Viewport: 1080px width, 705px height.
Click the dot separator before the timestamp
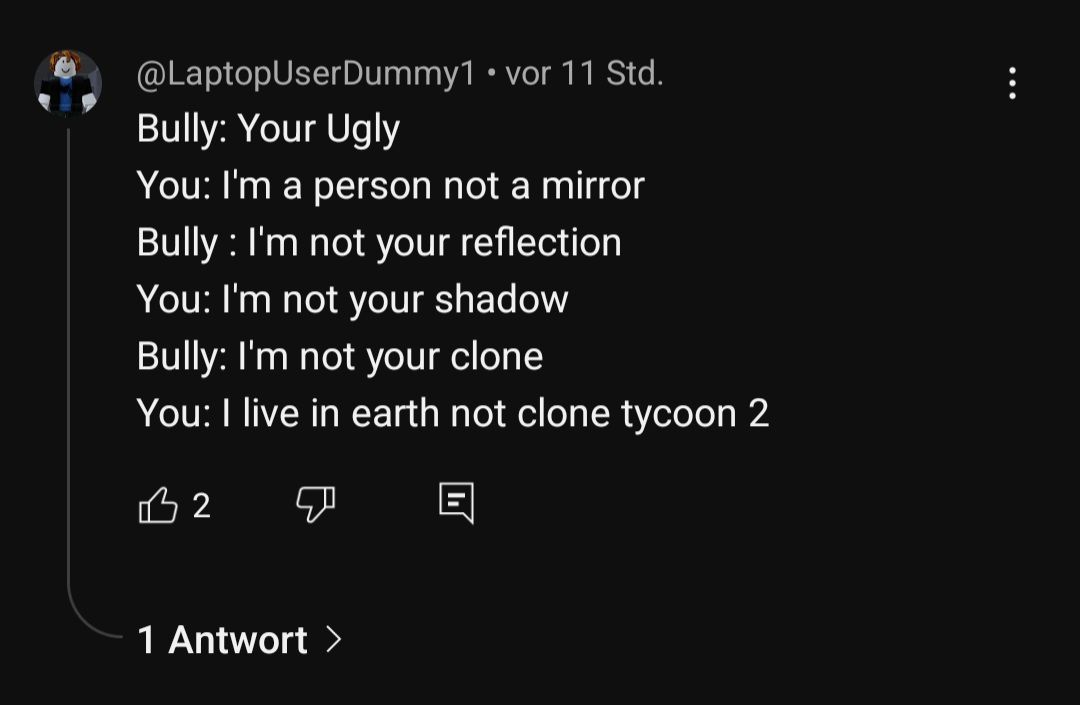(491, 75)
